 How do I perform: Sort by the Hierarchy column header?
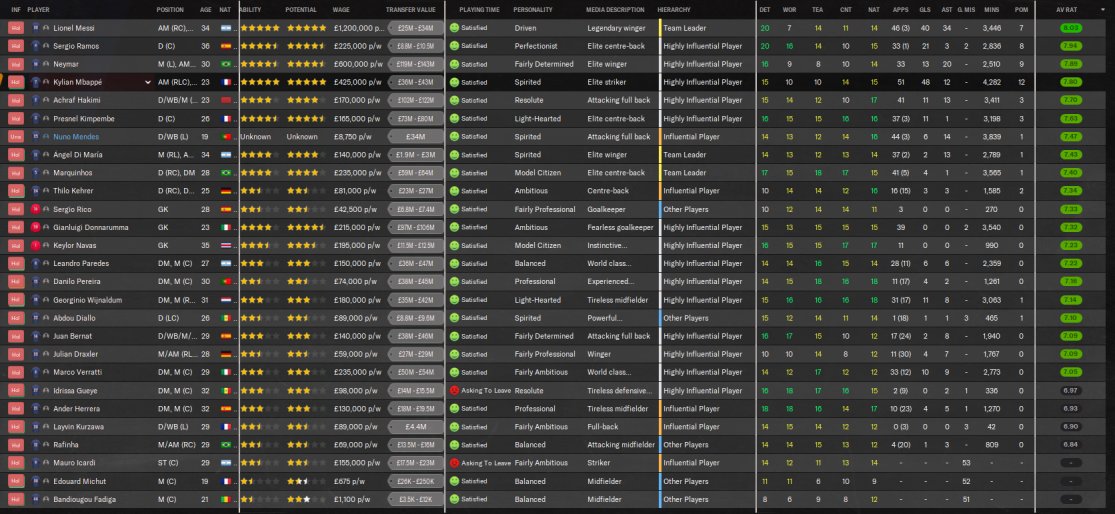point(673,10)
